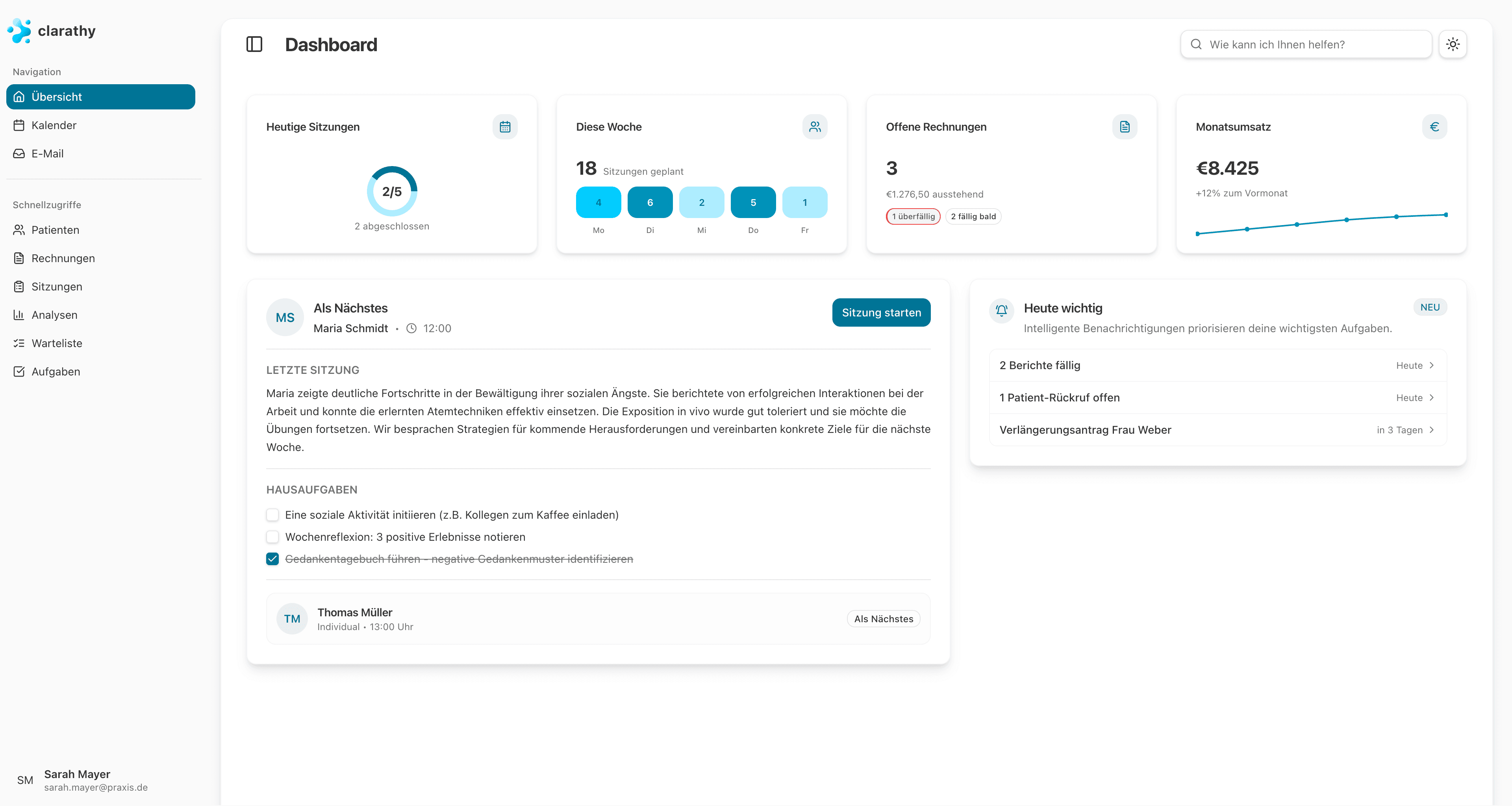The height and width of the screenshot is (806, 1512).
Task: Click calendar icon in Heutige Sitzungen card
Action: point(505,127)
